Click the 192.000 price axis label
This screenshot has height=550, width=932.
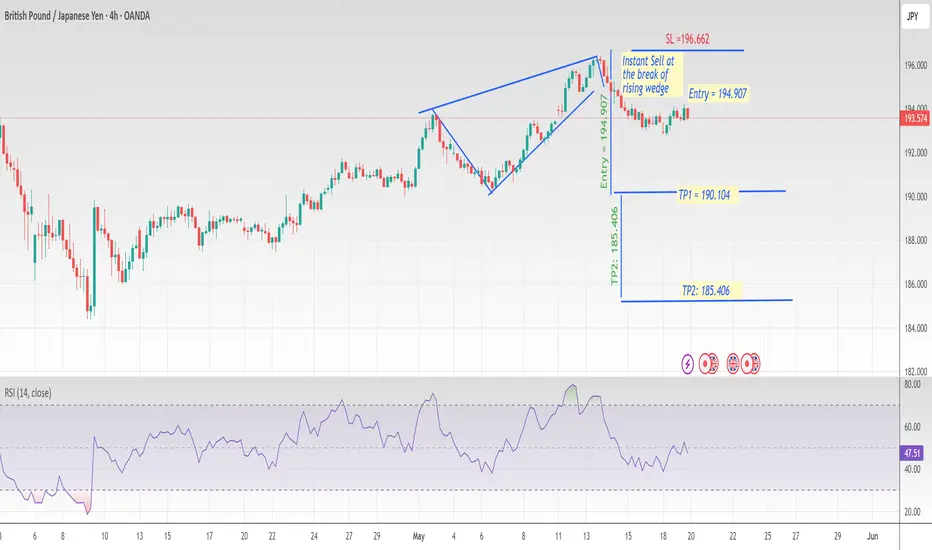(915, 153)
